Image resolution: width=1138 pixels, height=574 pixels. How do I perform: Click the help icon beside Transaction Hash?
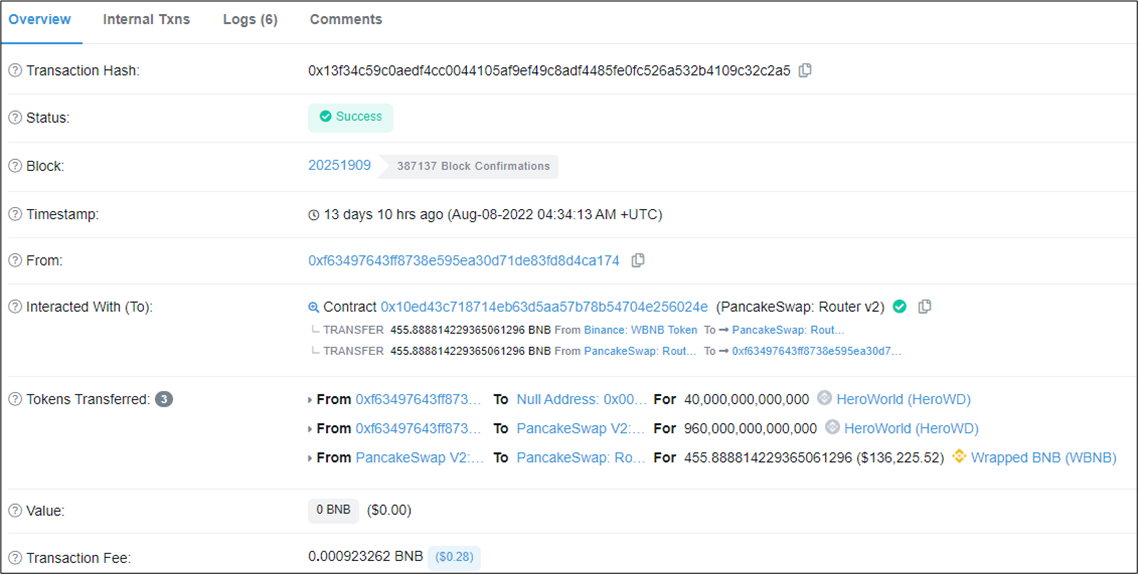pos(15,70)
